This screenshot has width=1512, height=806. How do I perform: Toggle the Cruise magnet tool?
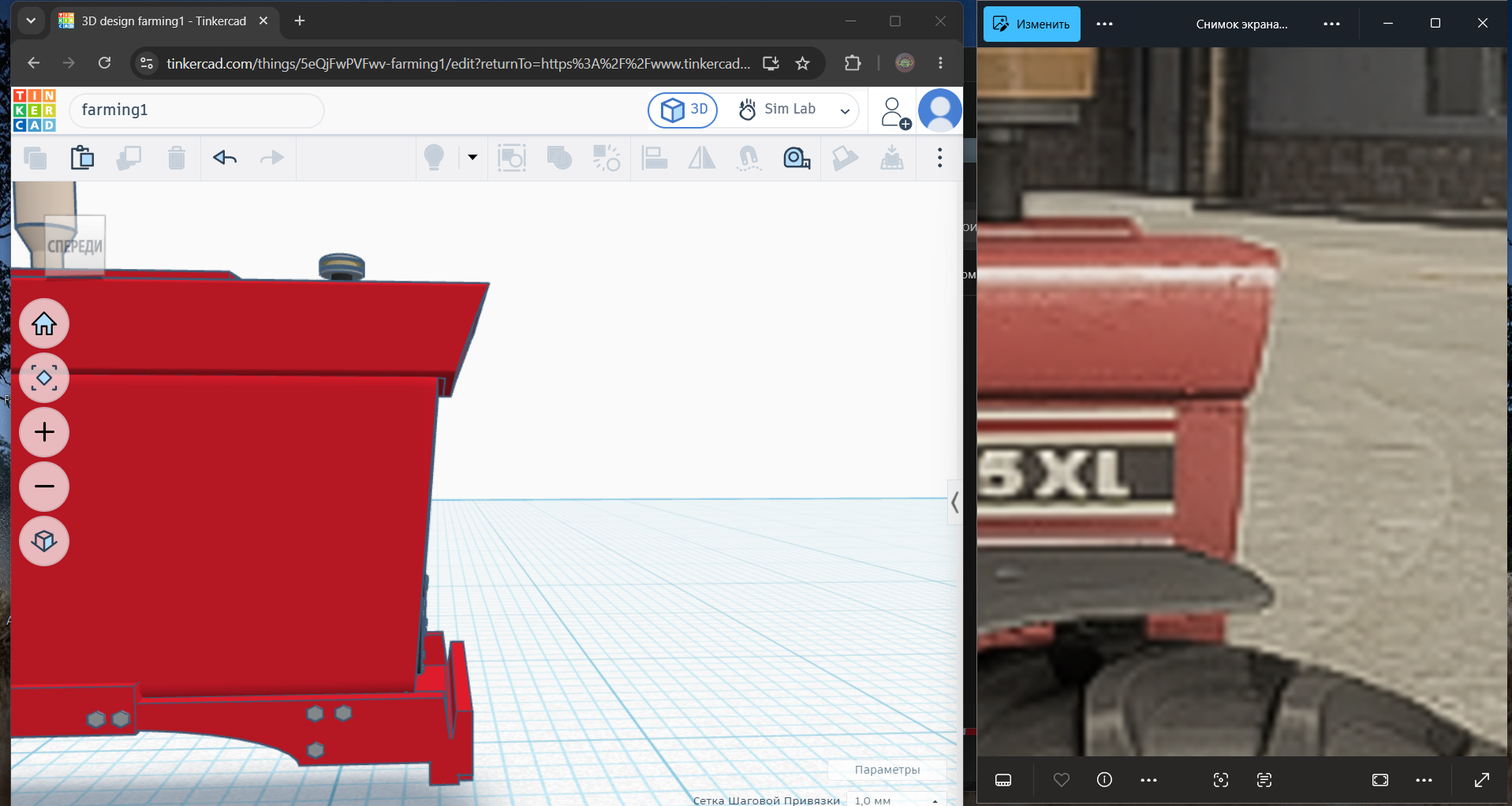pyautogui.click(x=749, y=159)
